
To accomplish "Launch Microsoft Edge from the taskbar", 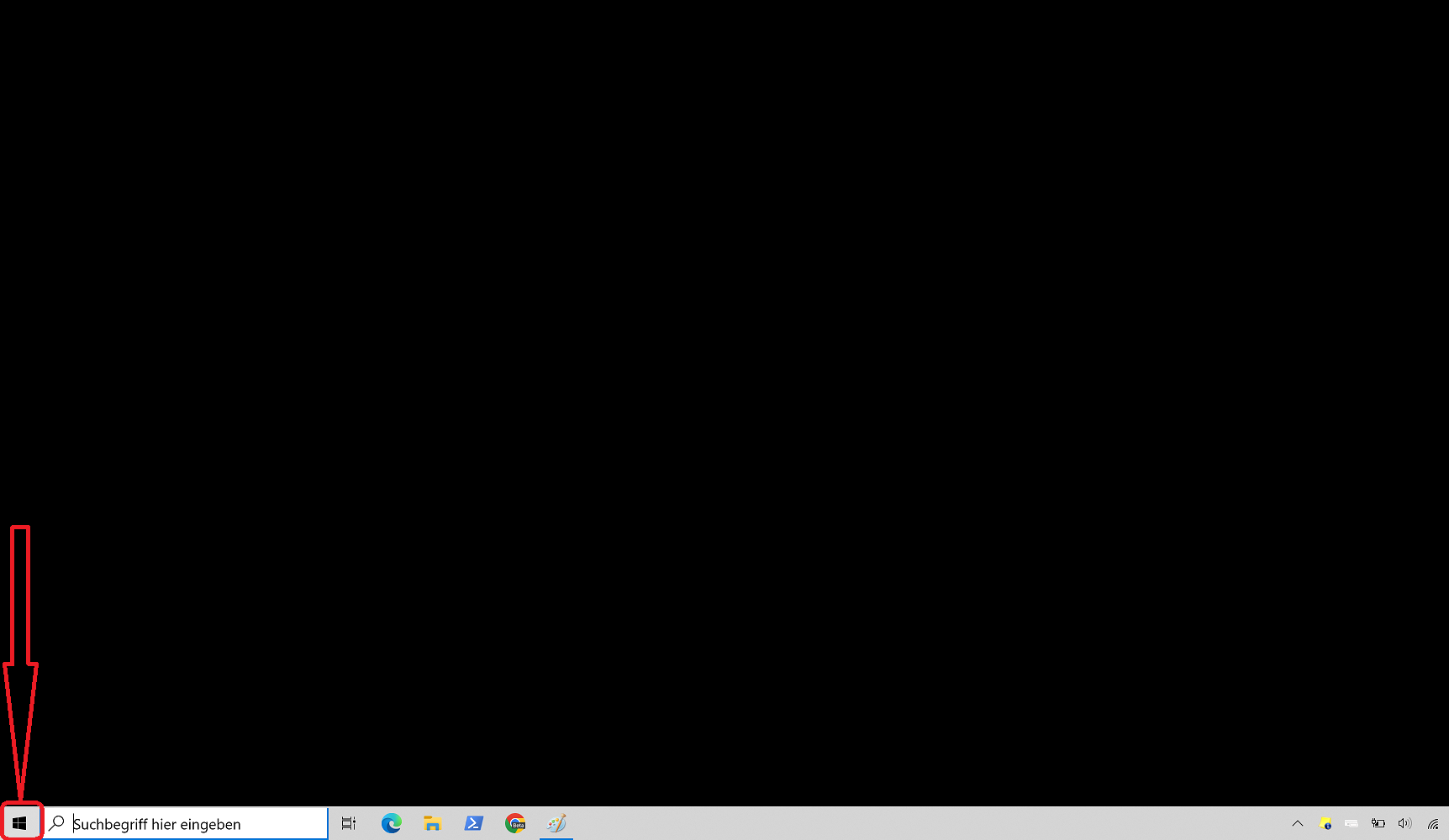I will [392, 823].
